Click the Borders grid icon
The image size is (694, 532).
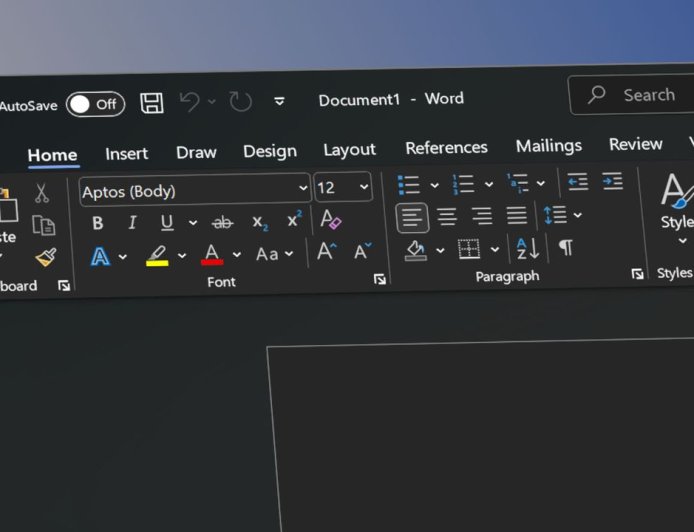pos(469,249)
